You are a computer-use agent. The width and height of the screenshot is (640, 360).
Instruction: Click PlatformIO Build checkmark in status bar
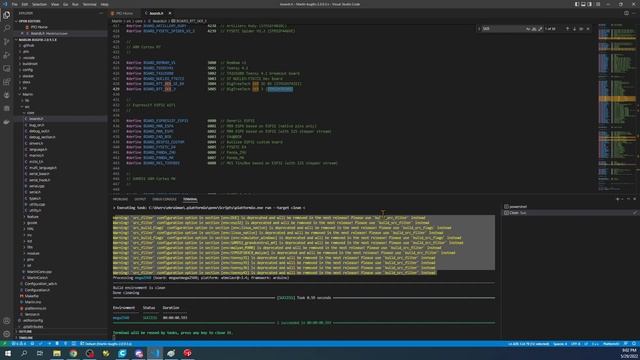coord(40,344)
